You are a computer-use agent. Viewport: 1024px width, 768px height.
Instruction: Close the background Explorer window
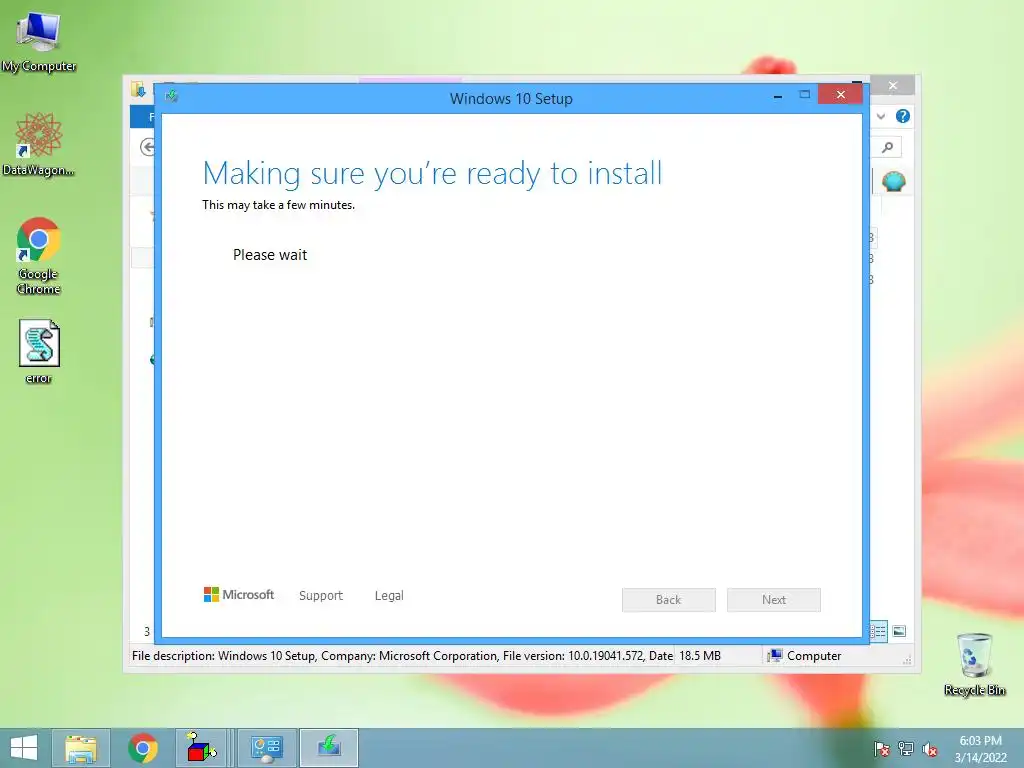tap(893, 86)
